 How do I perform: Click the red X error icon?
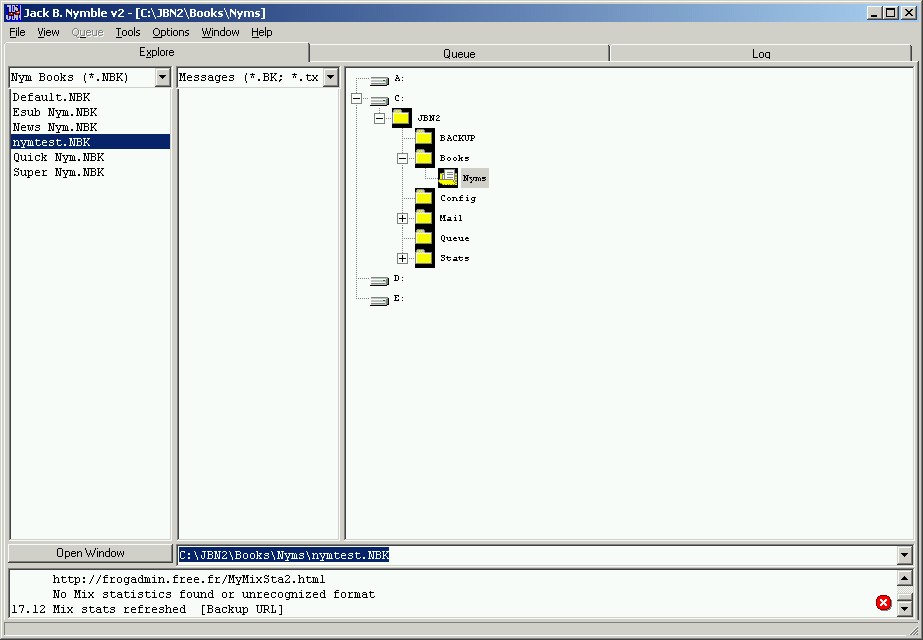(883, 602)
